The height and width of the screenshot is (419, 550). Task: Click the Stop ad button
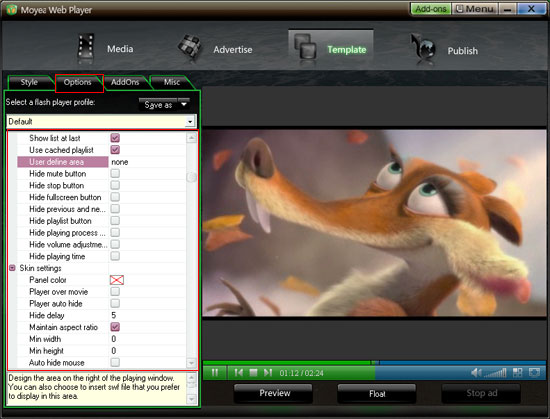click(482, 393)
